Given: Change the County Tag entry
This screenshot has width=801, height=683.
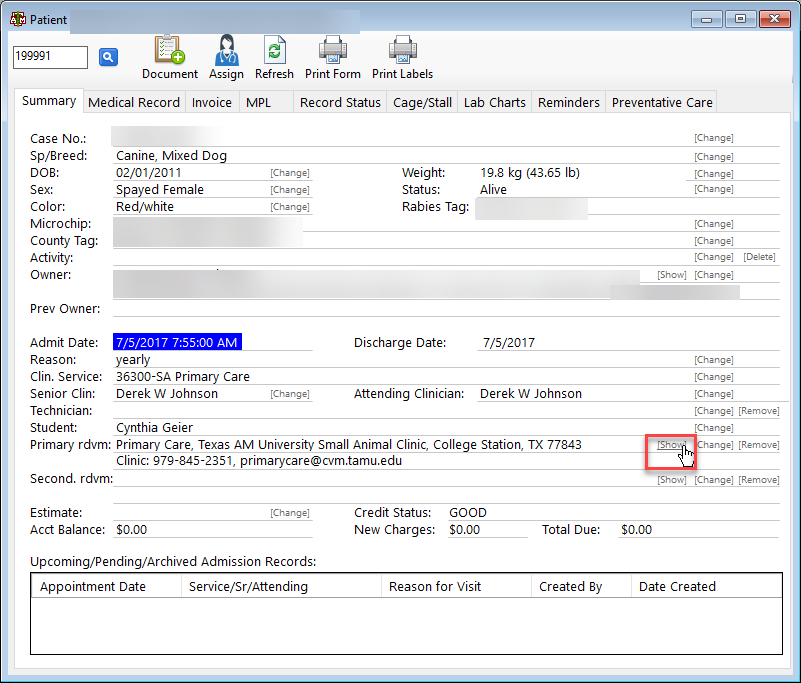Looking at the screenshot, I should tap(714, 241).
